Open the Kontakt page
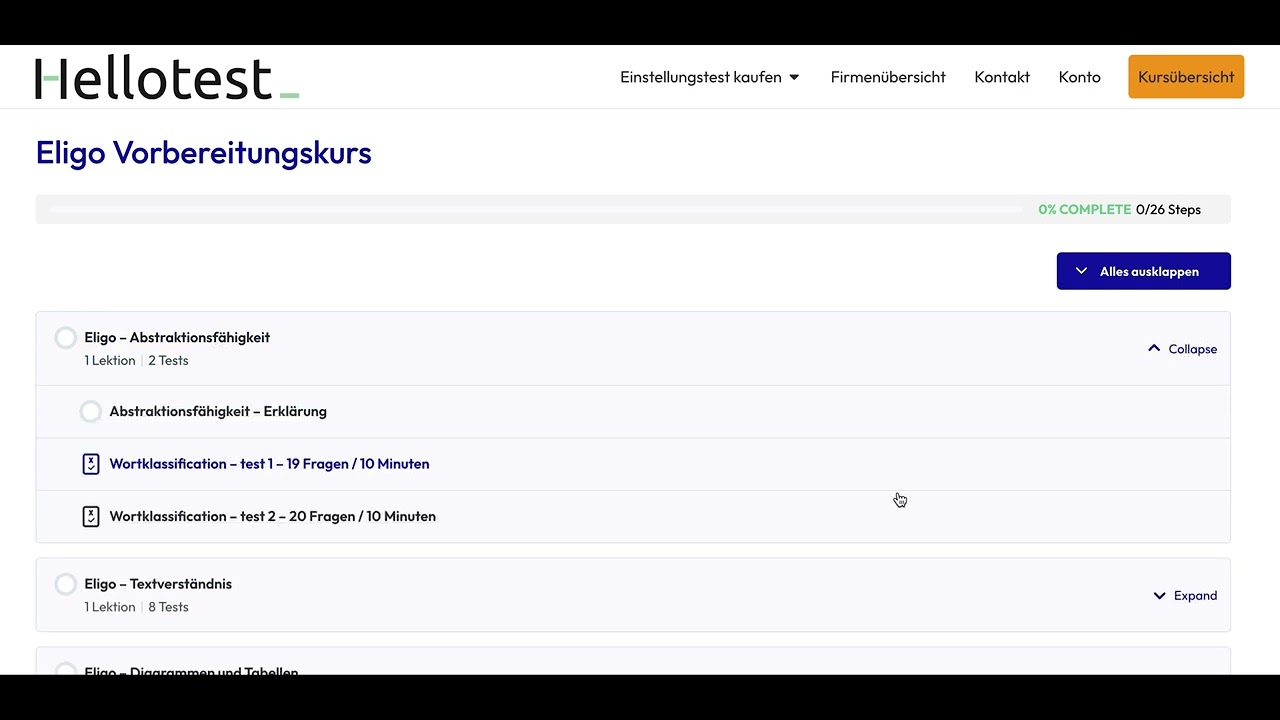Screen dimensions: 1280x720 [1002, 77]
